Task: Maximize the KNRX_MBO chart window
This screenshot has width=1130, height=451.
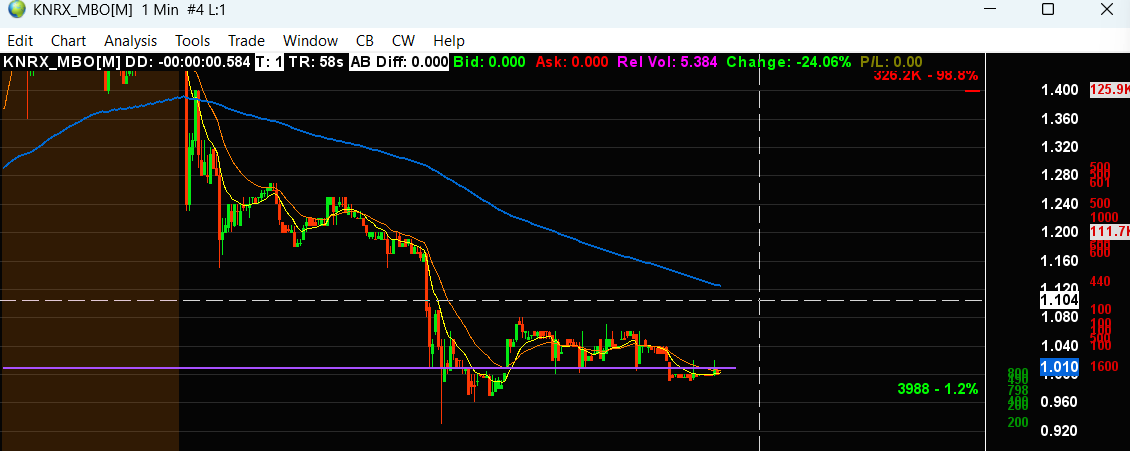Action: pos(1048,9)
